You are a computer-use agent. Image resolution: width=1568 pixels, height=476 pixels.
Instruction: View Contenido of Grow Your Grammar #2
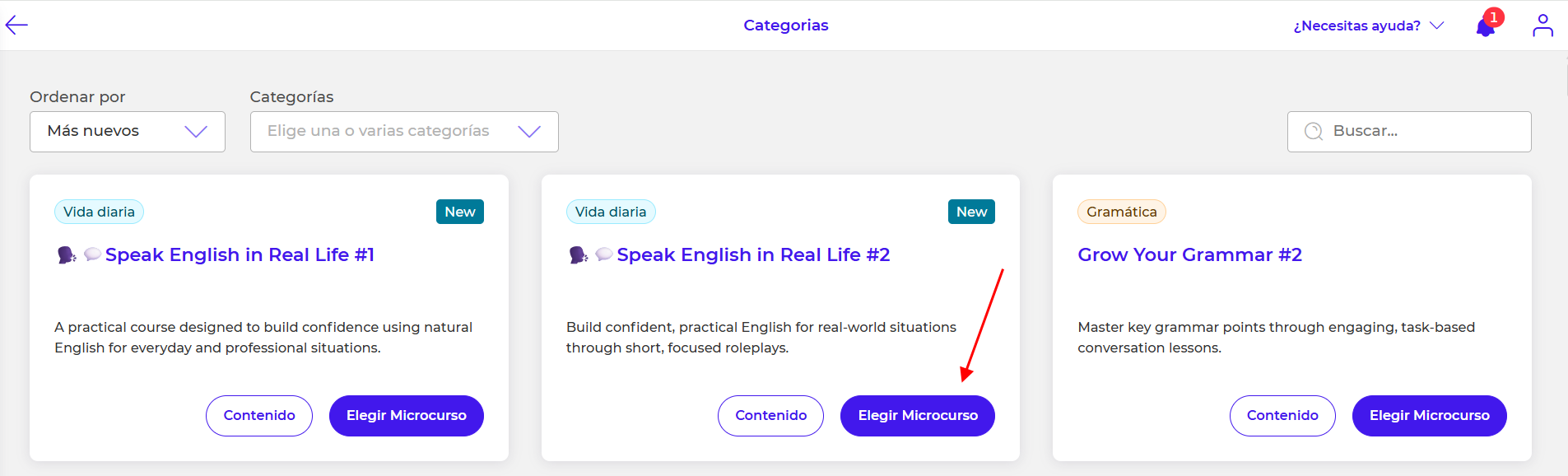(1282, 416)
